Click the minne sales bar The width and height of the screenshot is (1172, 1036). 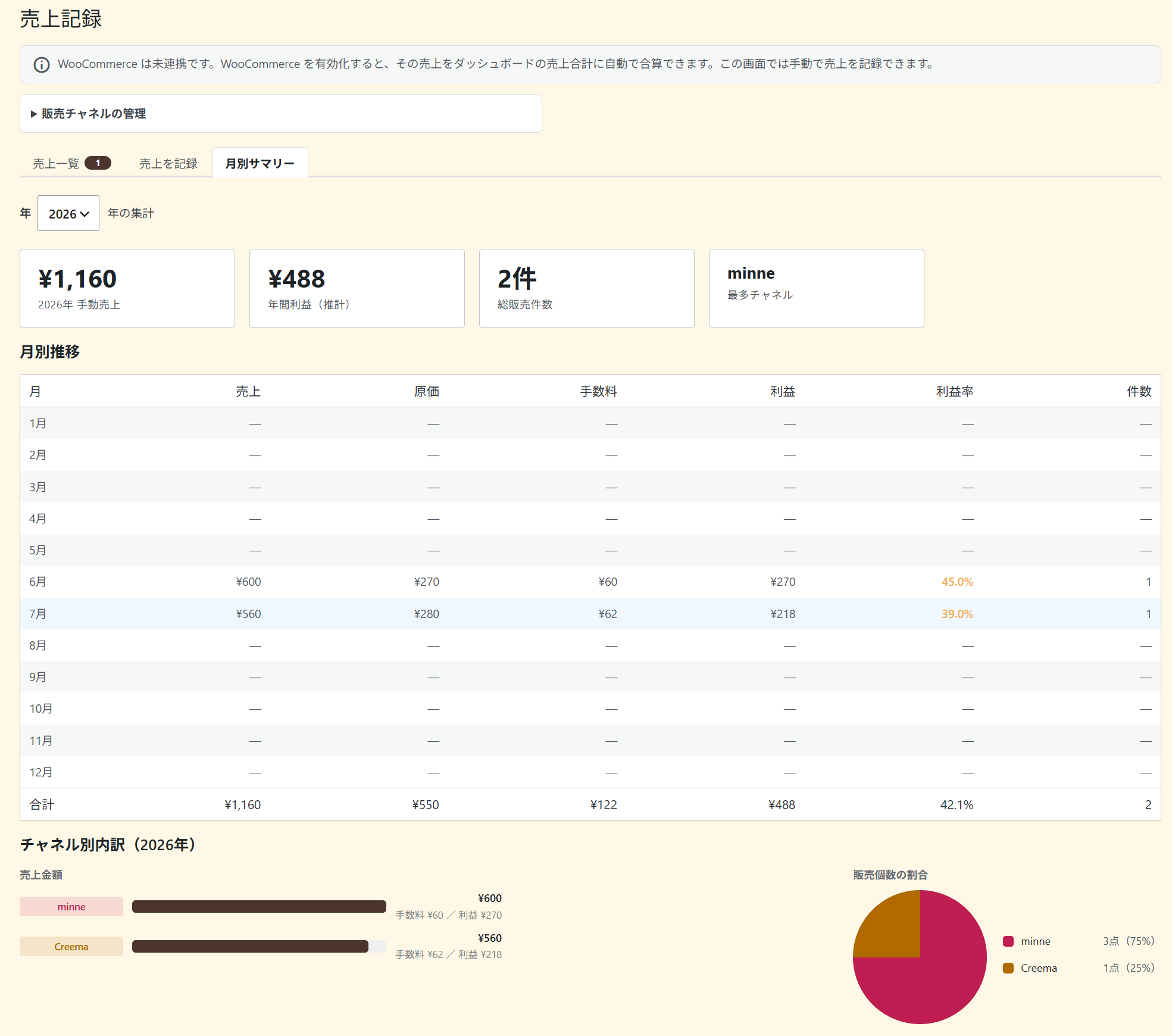[259, 907]
